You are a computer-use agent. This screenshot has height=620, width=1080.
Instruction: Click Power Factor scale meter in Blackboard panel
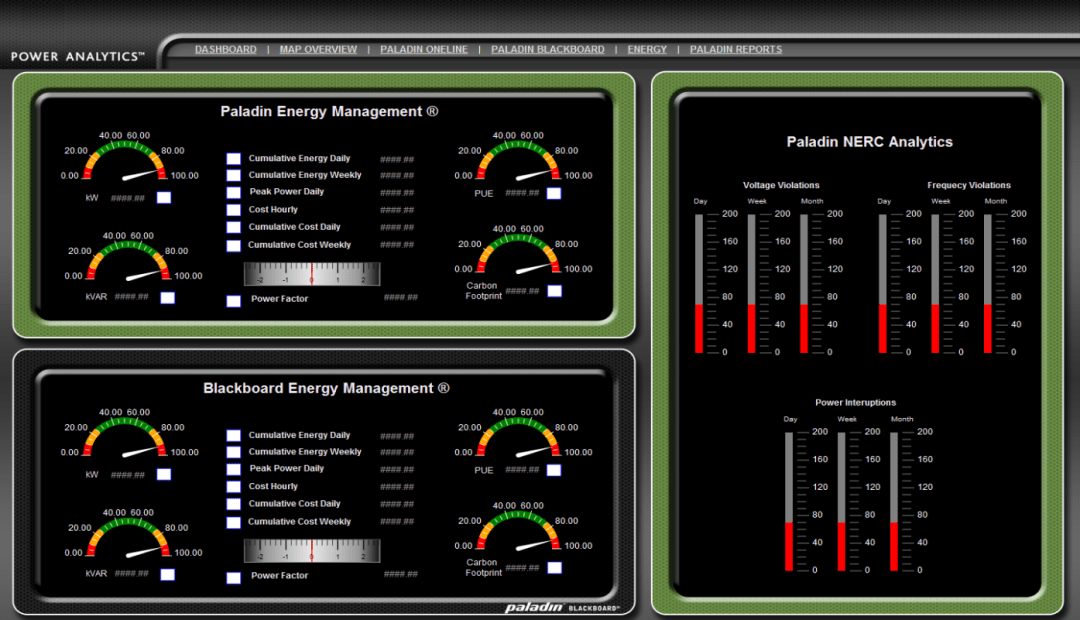(x=312, y=550)
